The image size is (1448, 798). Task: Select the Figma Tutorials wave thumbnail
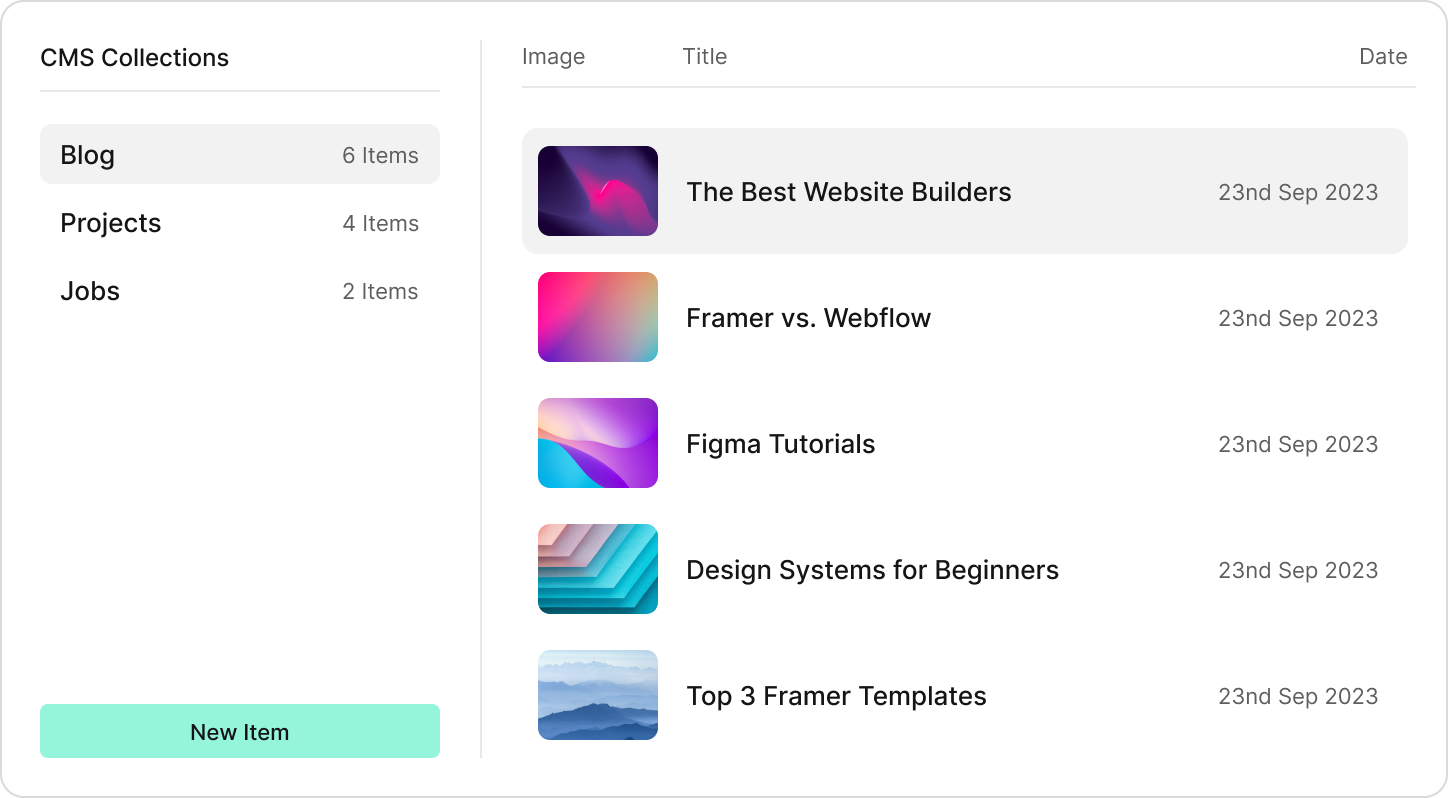(598, 443)
